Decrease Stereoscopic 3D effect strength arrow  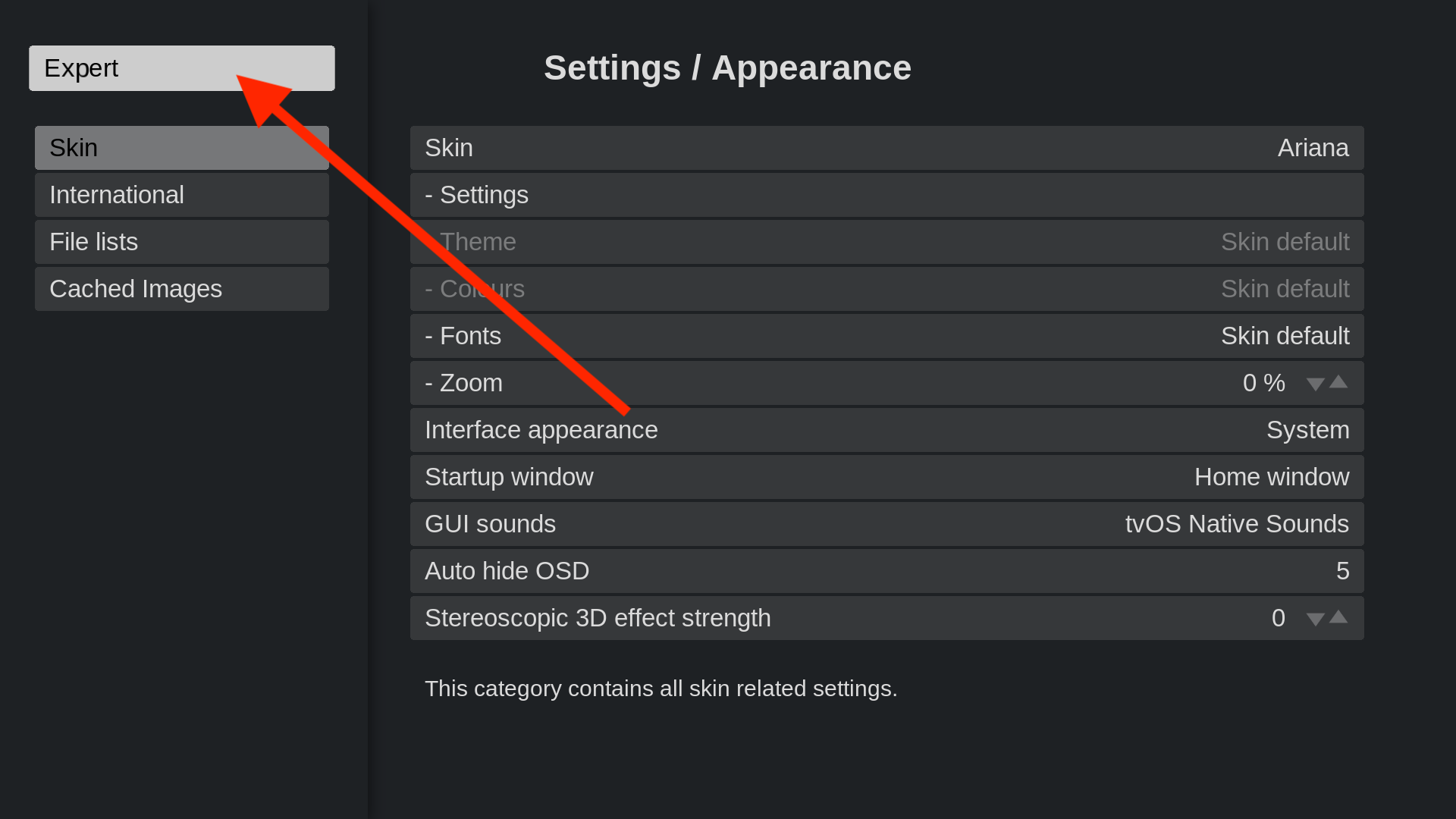[1316, 620]
